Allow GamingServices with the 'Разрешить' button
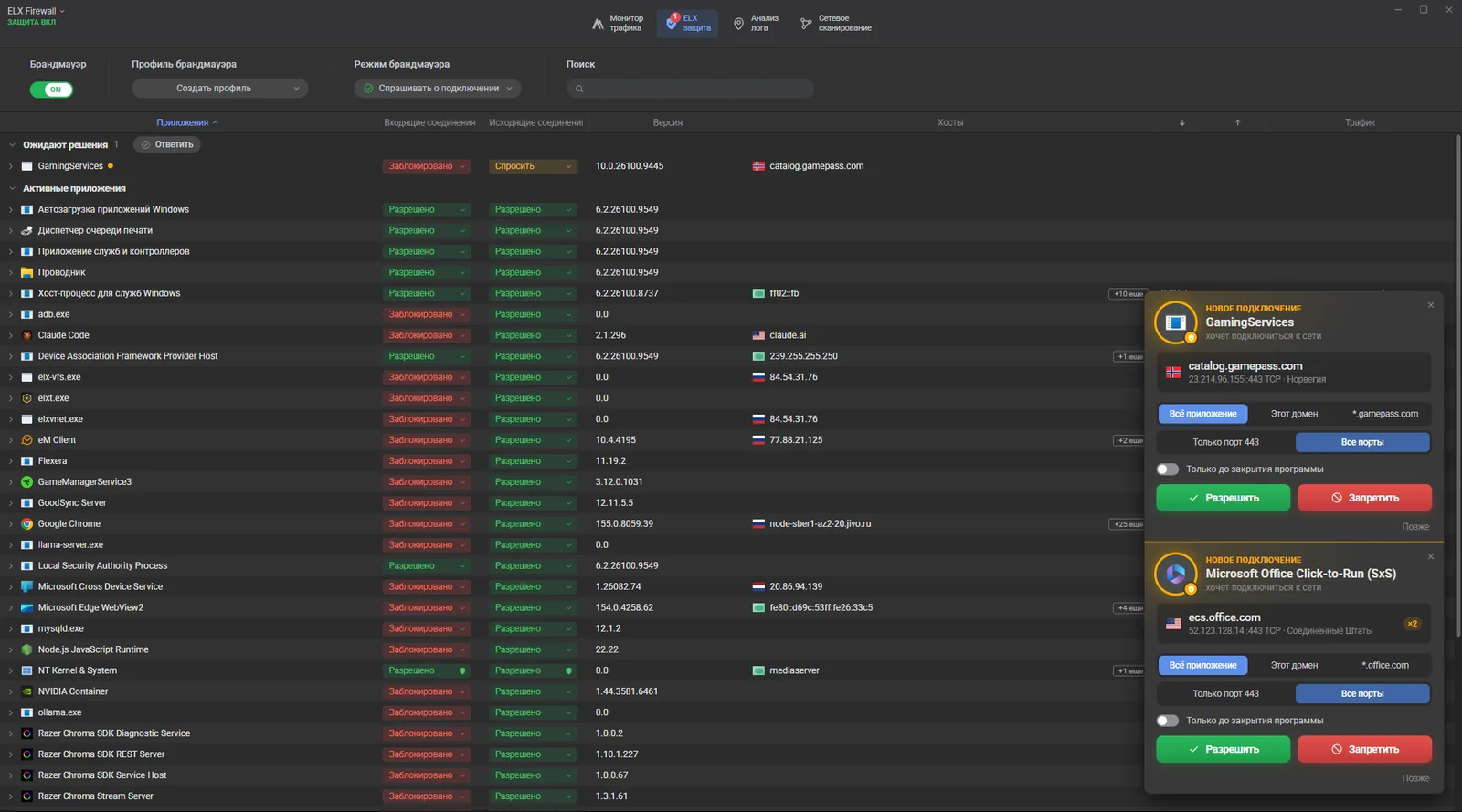Screen dimensions: 1462x812 click(1224, 498)
